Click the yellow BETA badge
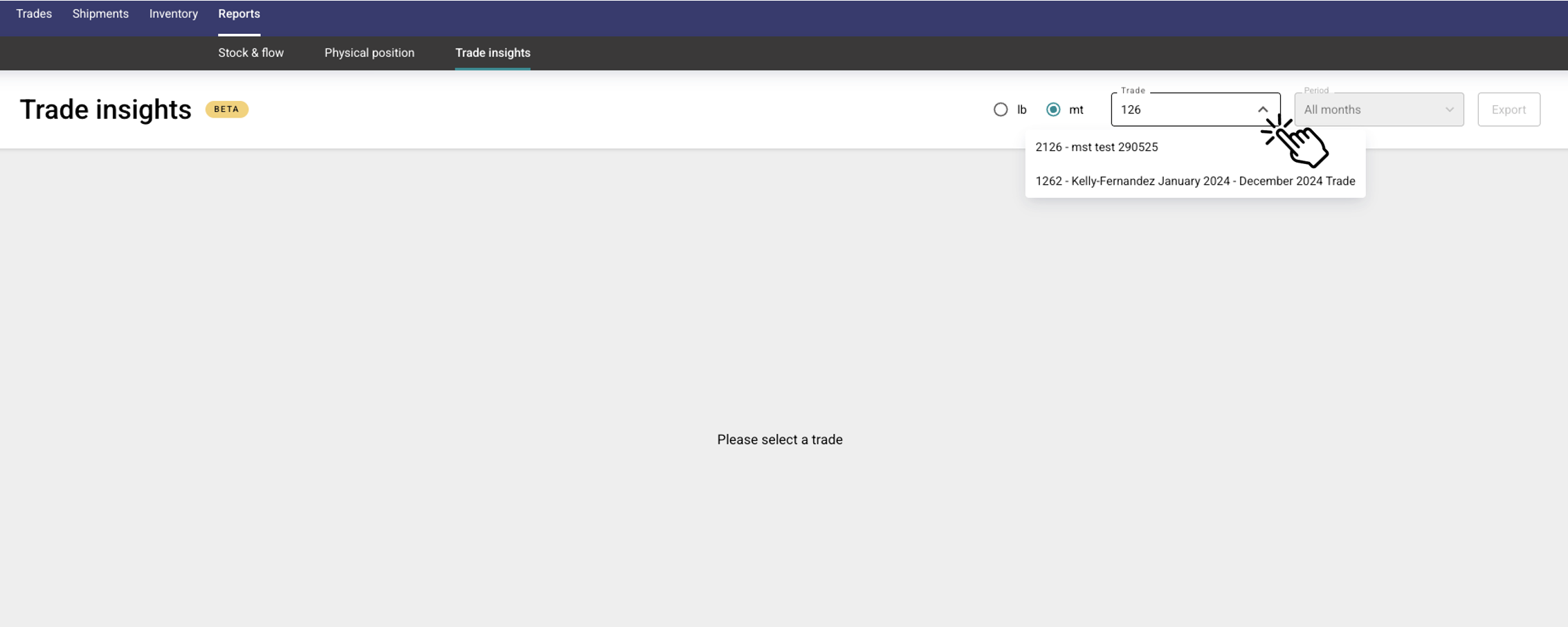The height and width of the screenshot is (627, 1568). point(226,109)
